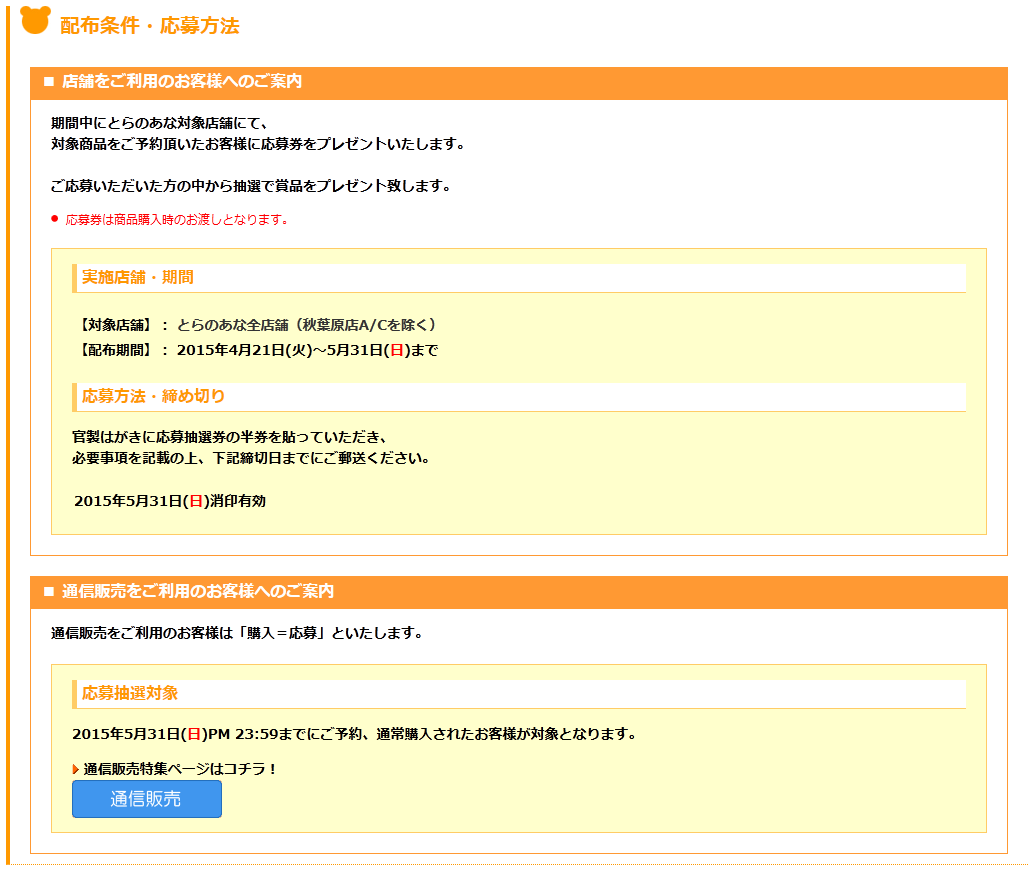This screenshot has width=1028, height=875.
Task: Click the red arrow before 通信販売特集ページはコチラ
Action: pos(75,769)
